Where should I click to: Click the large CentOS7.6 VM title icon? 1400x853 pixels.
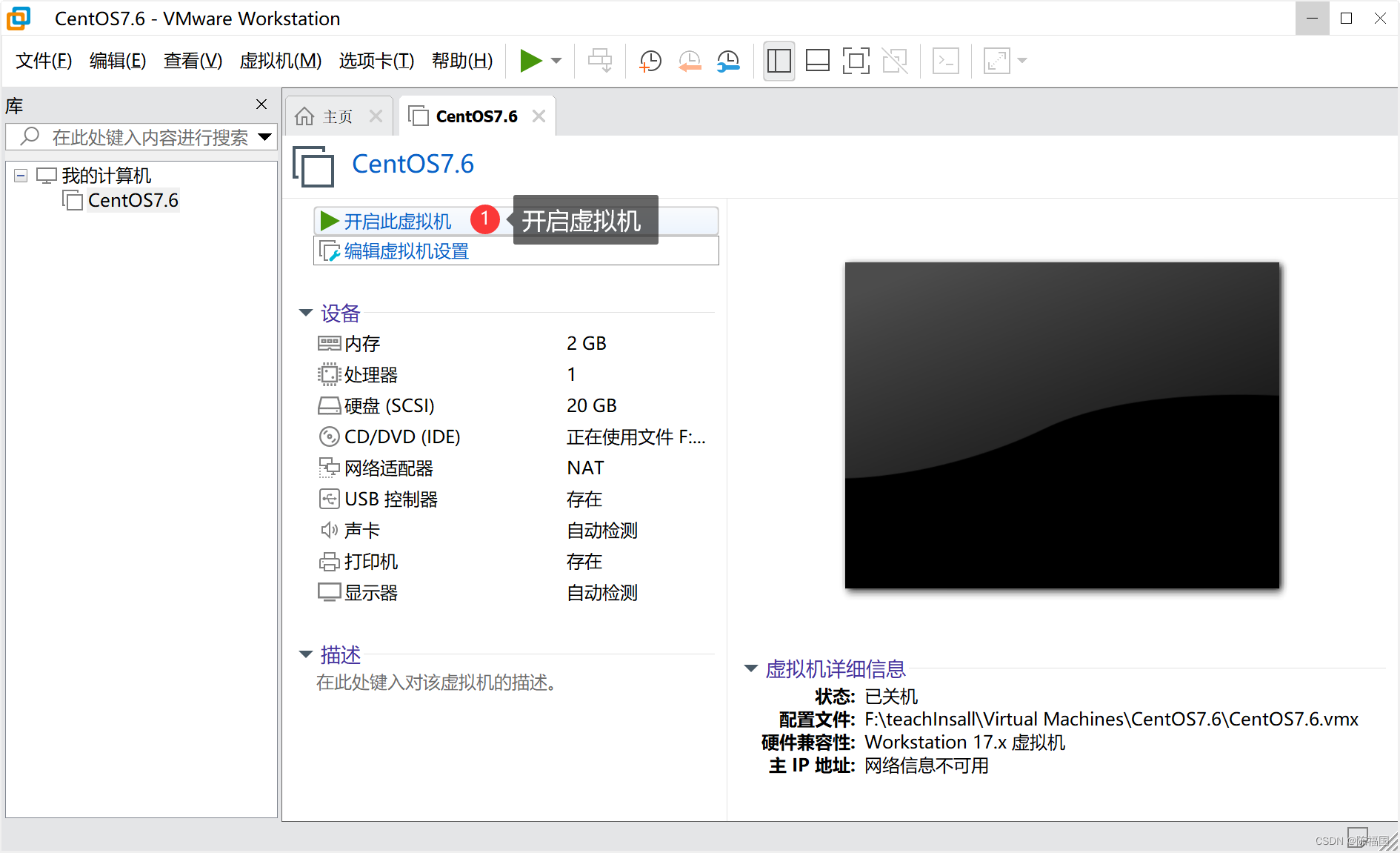click(x=313, y=166)
